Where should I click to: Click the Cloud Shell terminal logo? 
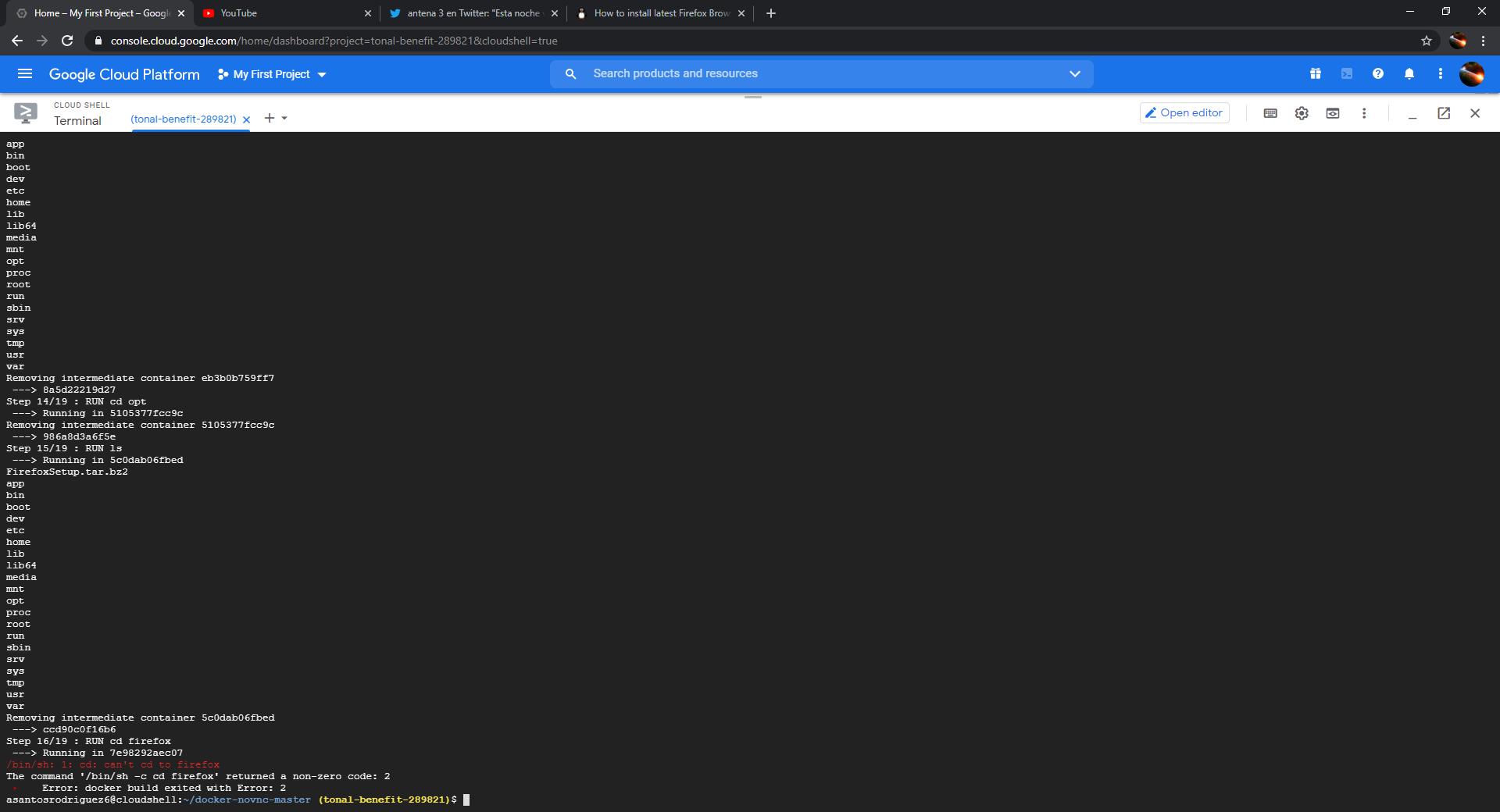[26, 113]
